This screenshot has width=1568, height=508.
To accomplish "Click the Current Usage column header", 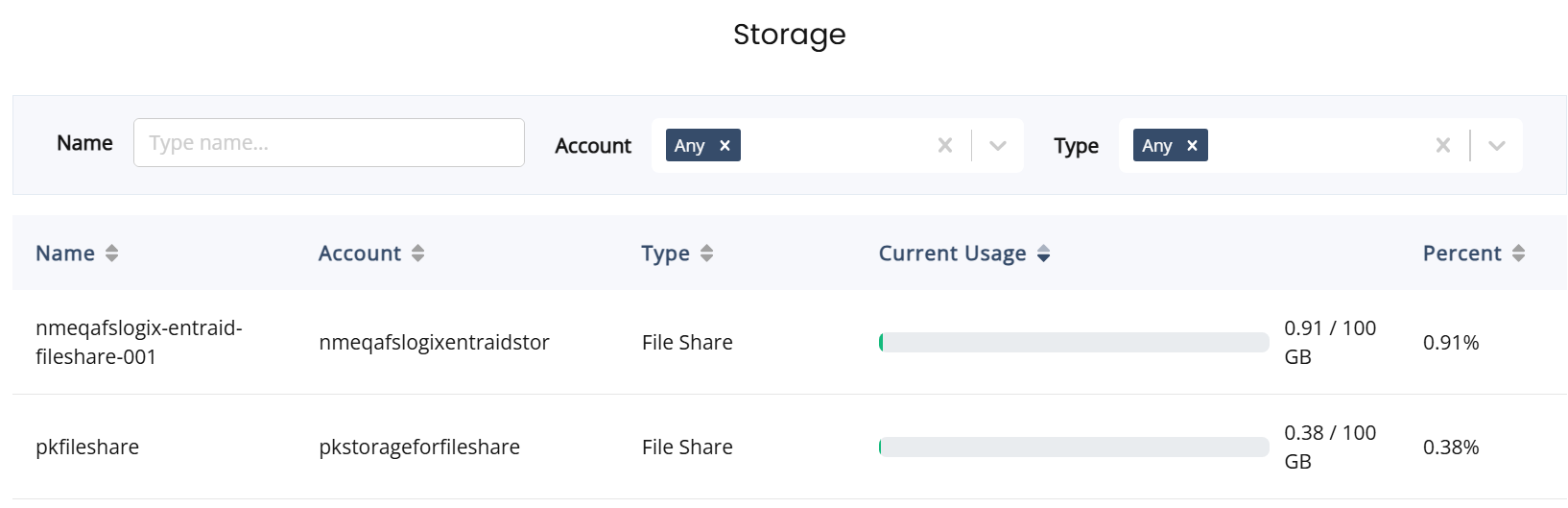I will pos(953,254).
